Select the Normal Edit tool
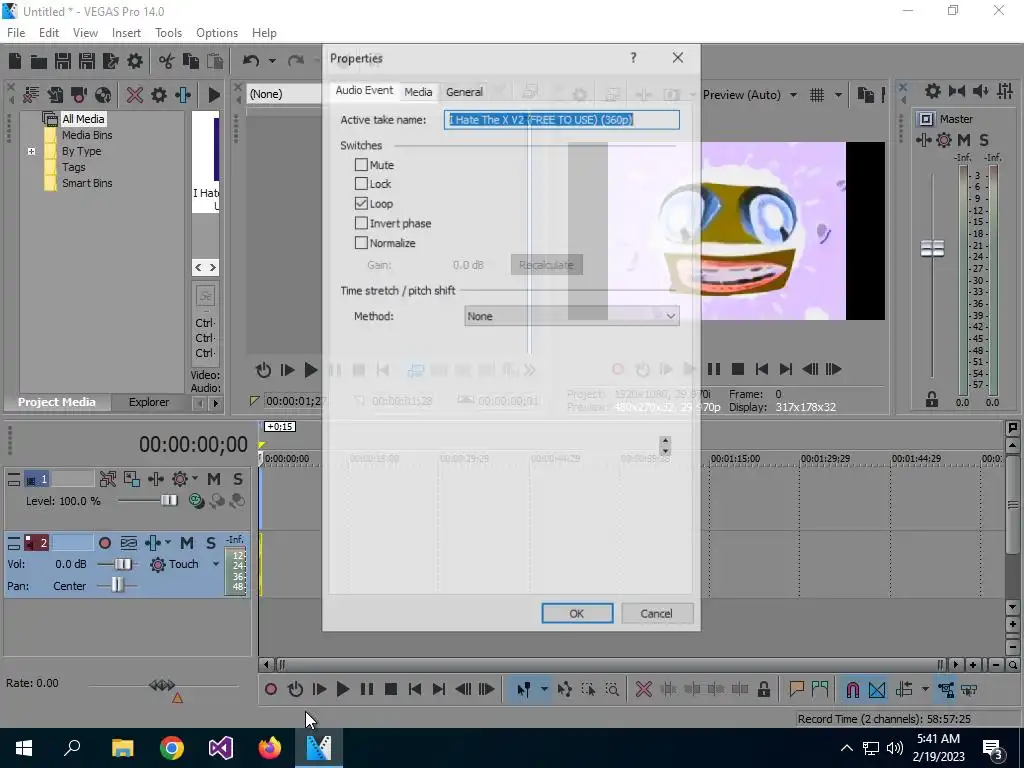The height and width of the screenshot is (768, 1024). [x=523, y=689]
